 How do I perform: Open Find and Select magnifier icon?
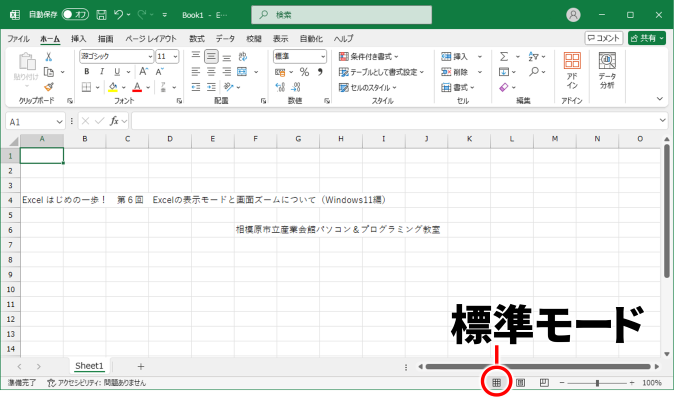(534, 71)
